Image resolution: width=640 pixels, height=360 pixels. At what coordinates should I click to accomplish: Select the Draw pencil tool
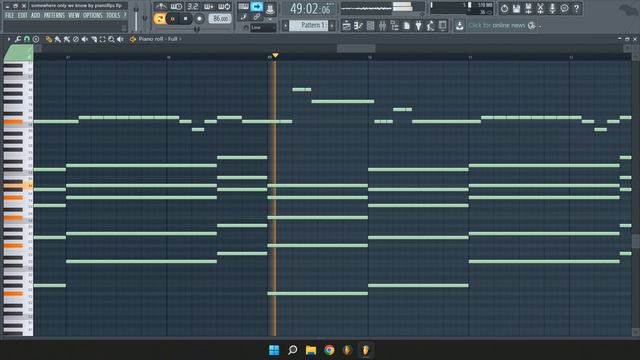[x=49, y=39]
